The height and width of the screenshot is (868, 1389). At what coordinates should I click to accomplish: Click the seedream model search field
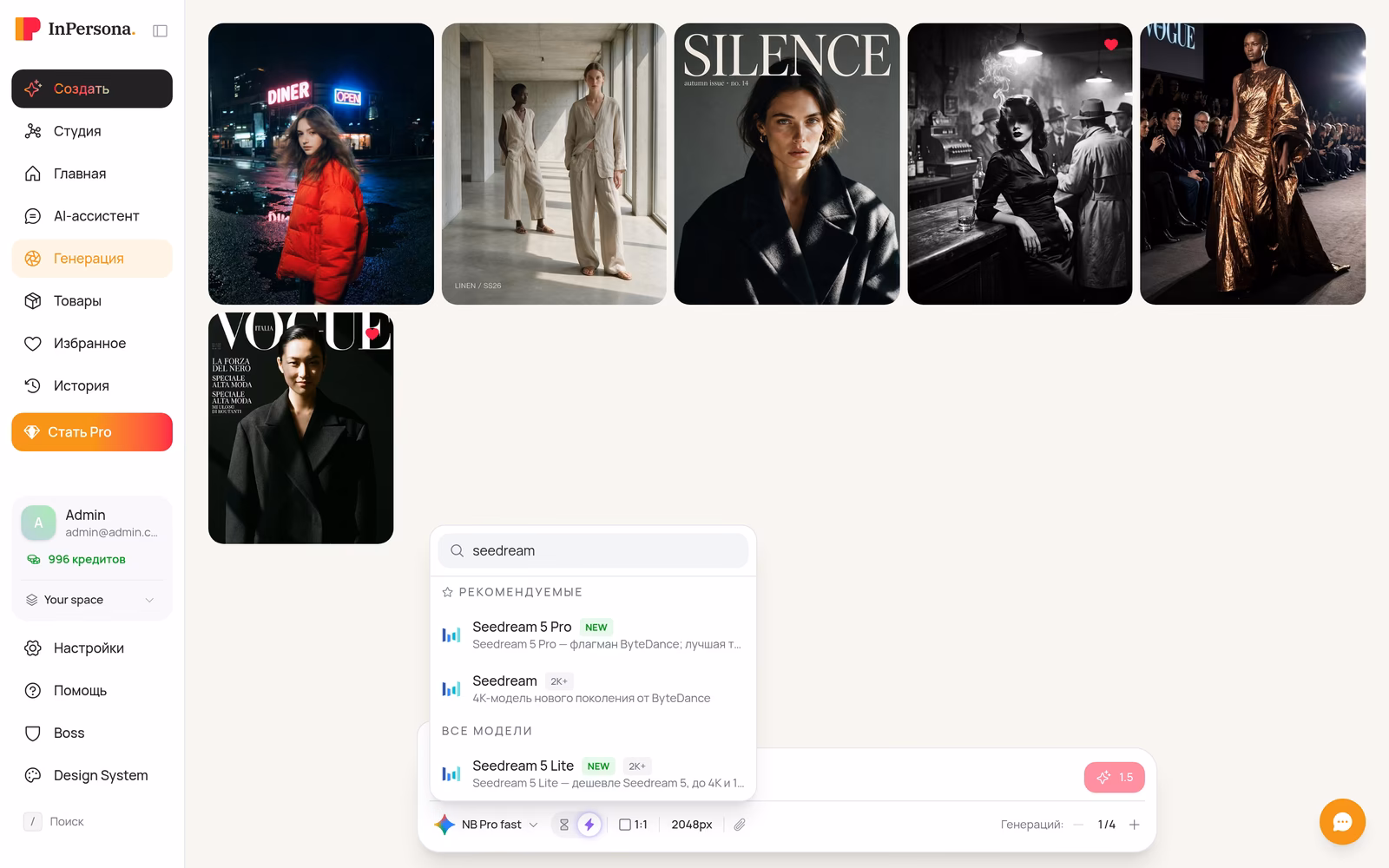click(593, 550)
